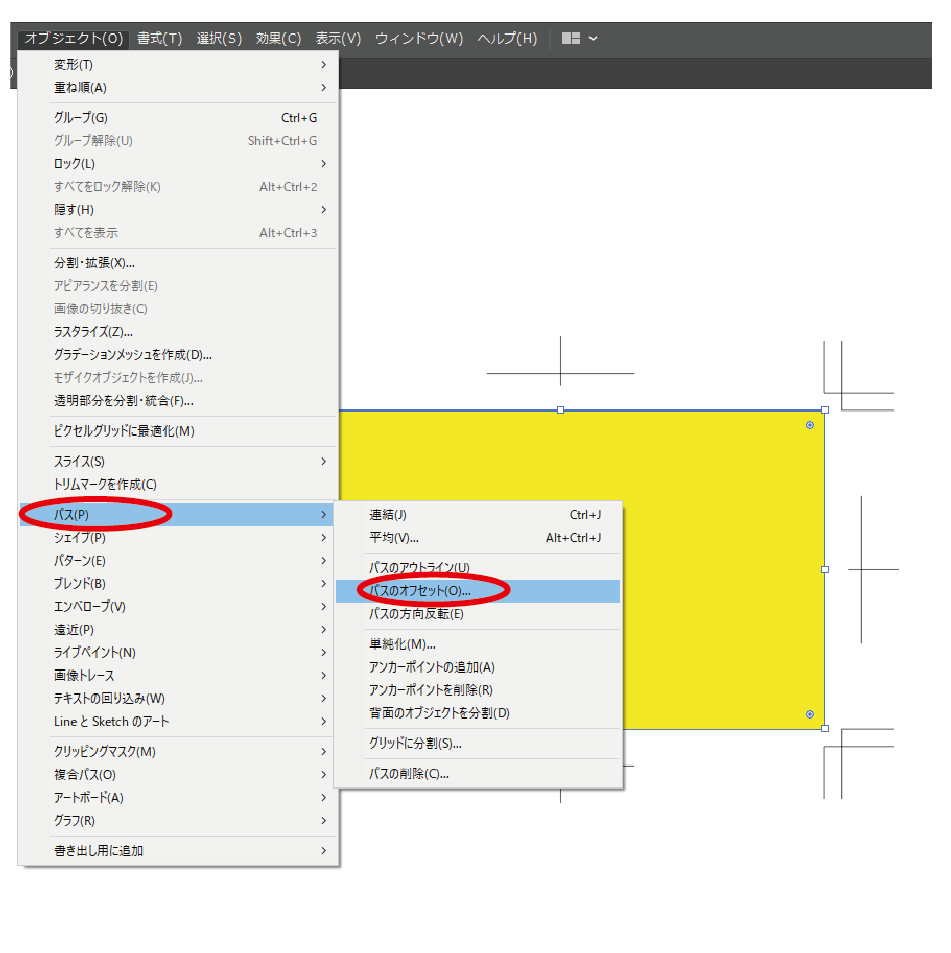Open the Line と Sketch のアート submenu
The height and width of the screenshot is (953, 951).
[178, 721]
